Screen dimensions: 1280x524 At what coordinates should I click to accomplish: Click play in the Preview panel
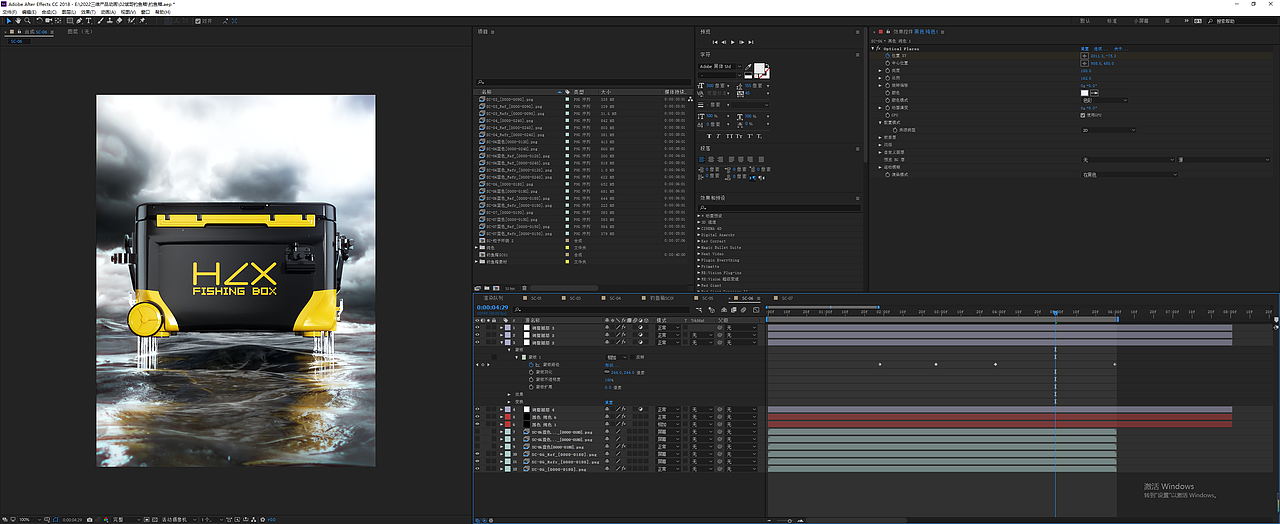733,42
